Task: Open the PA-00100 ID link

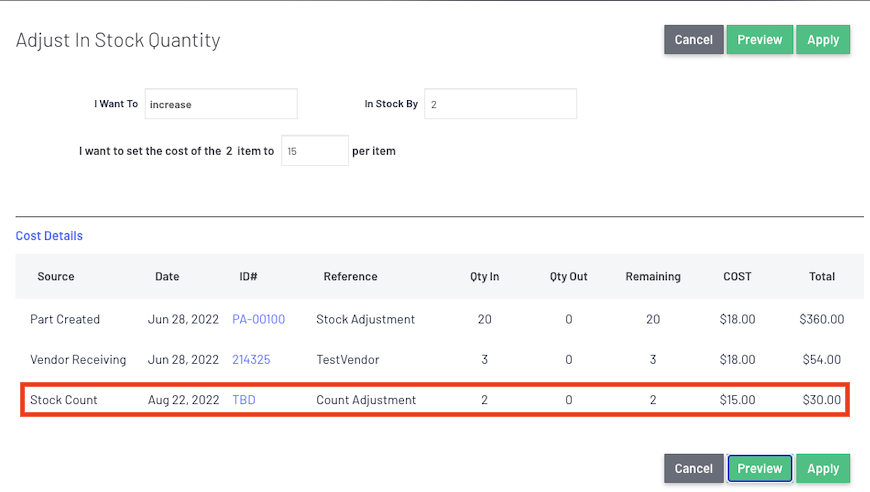Action: click(x=259, y=319)
